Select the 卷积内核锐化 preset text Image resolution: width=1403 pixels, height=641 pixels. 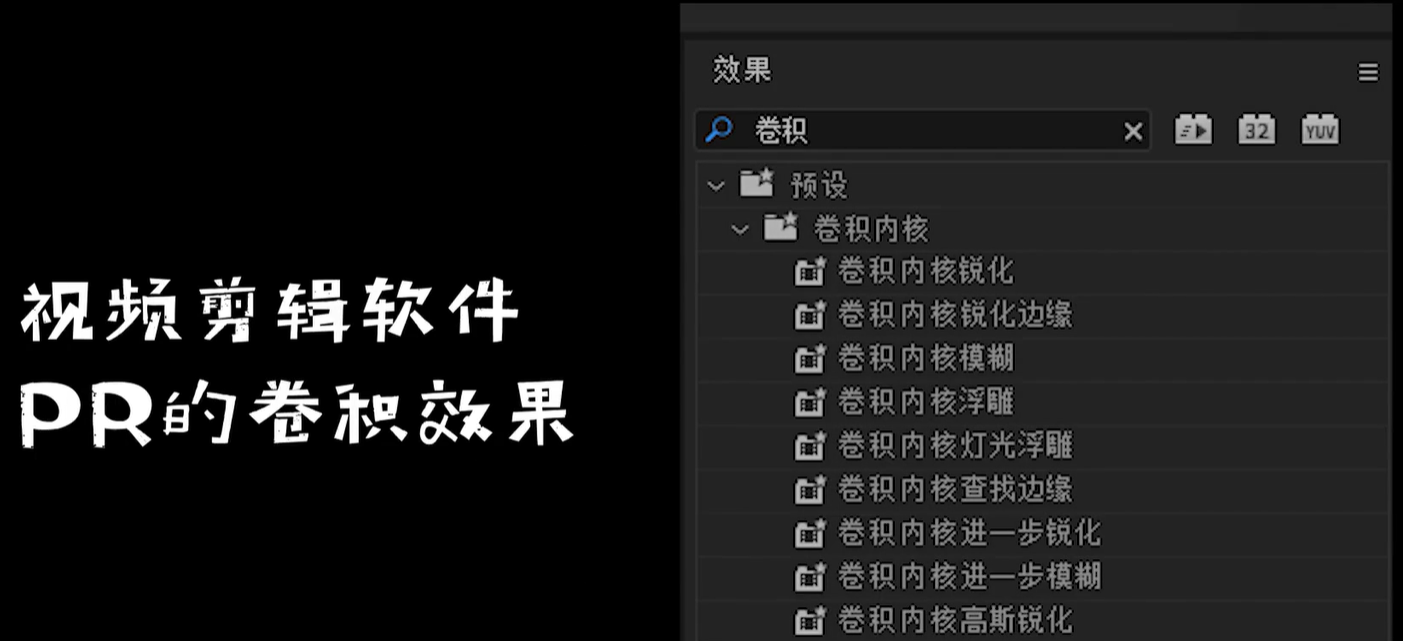pos(925,271)
